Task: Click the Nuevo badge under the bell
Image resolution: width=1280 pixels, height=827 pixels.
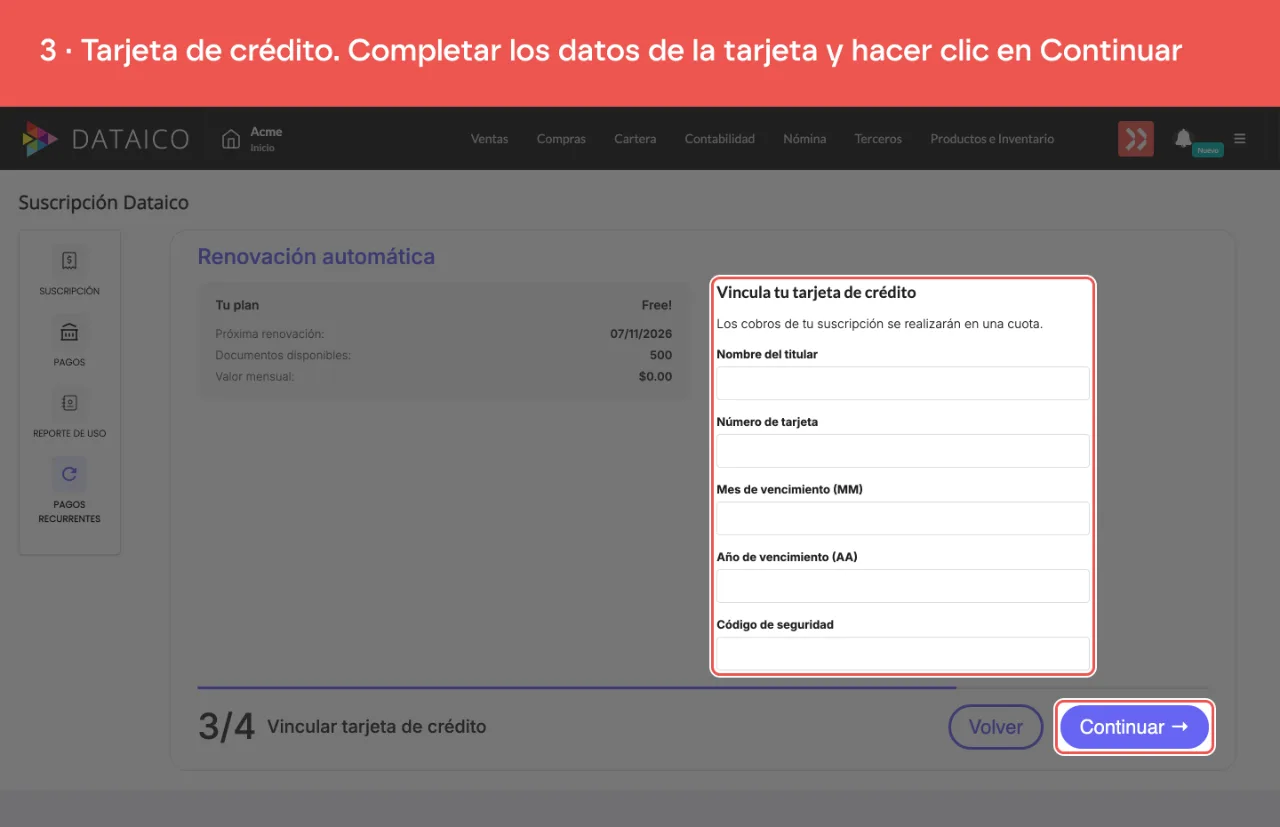Action: coord(1208,150)
